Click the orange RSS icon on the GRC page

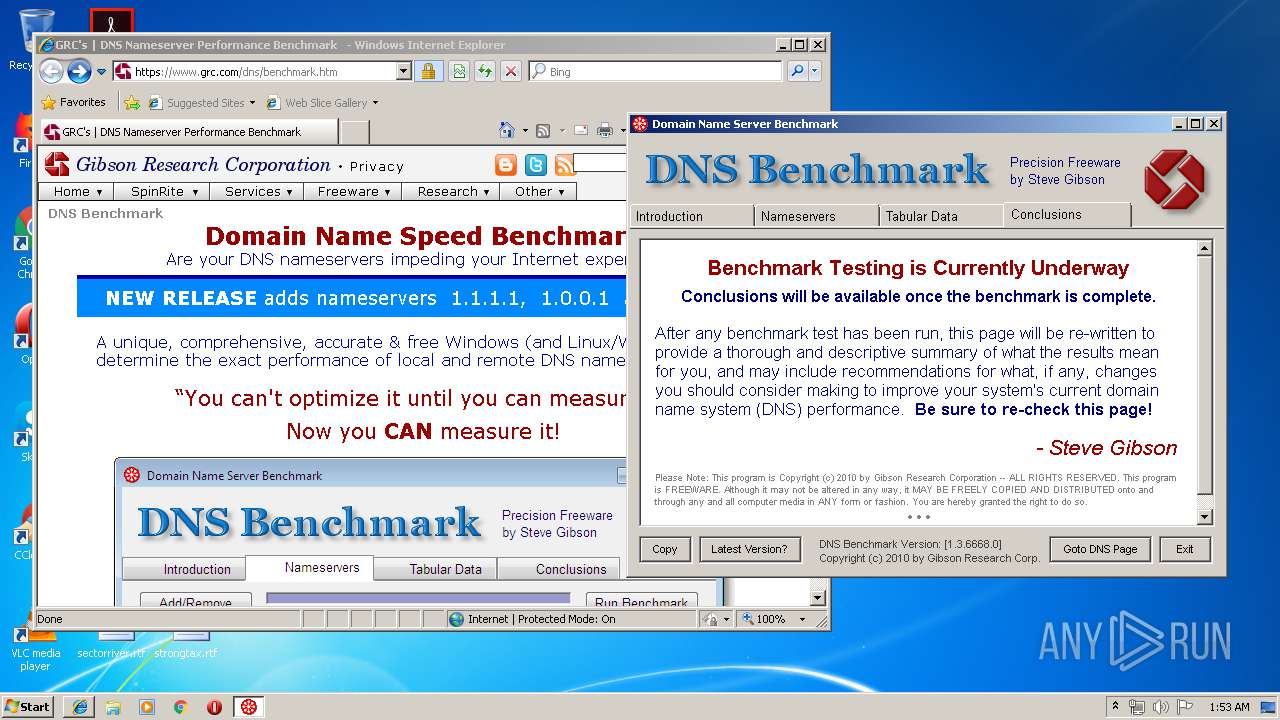[x=565, y=165]
